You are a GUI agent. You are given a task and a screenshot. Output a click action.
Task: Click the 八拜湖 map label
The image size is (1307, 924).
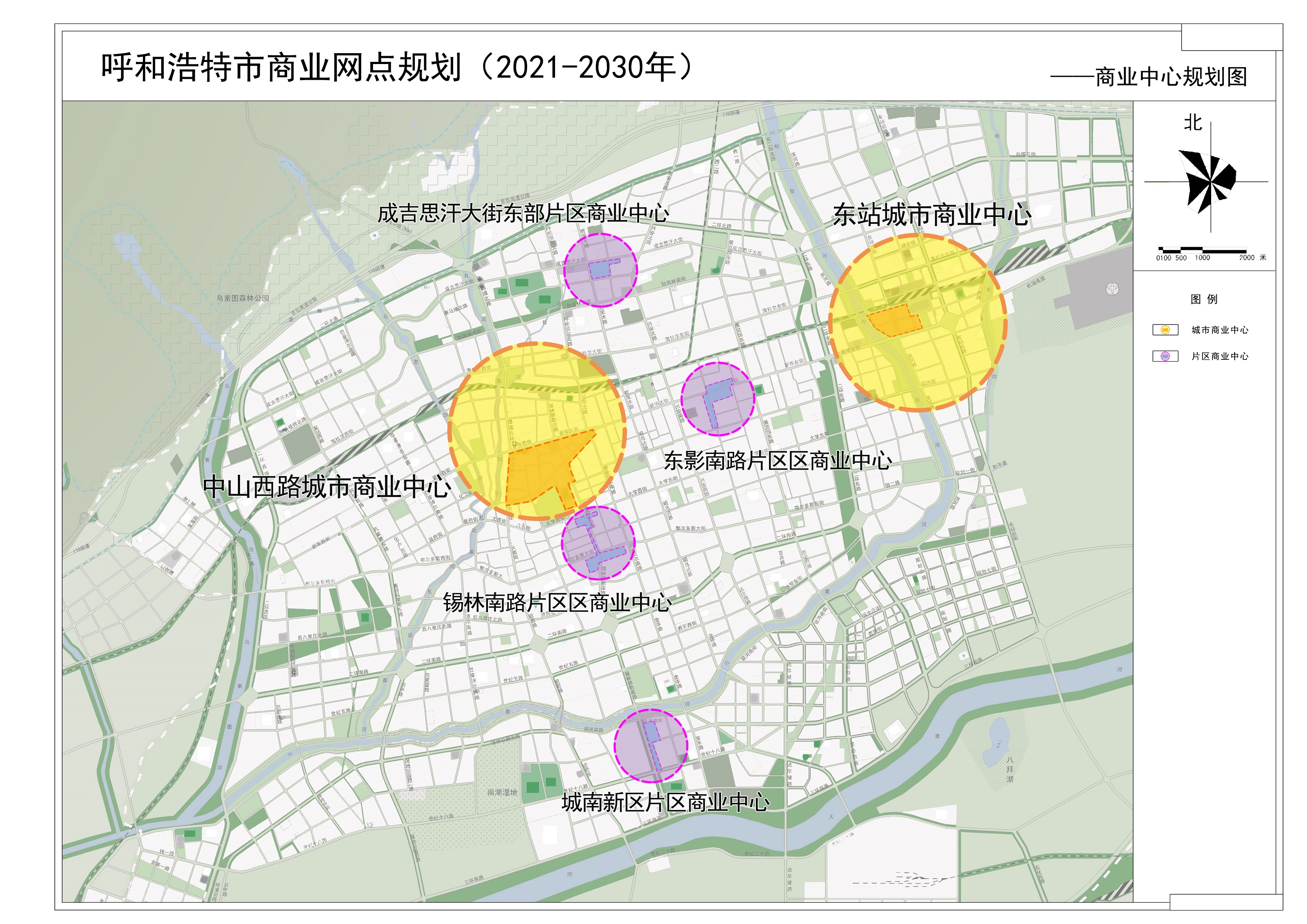pyautogui.click(x=1010, y=769)
